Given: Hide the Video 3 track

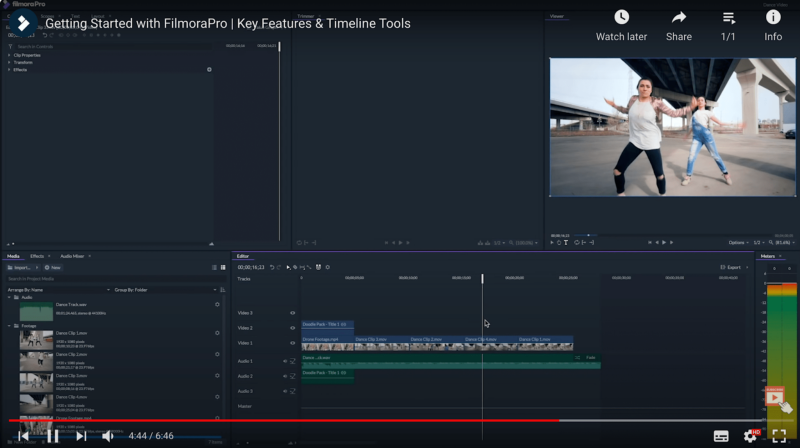Looking at the screenshot, I should (292, 313).
